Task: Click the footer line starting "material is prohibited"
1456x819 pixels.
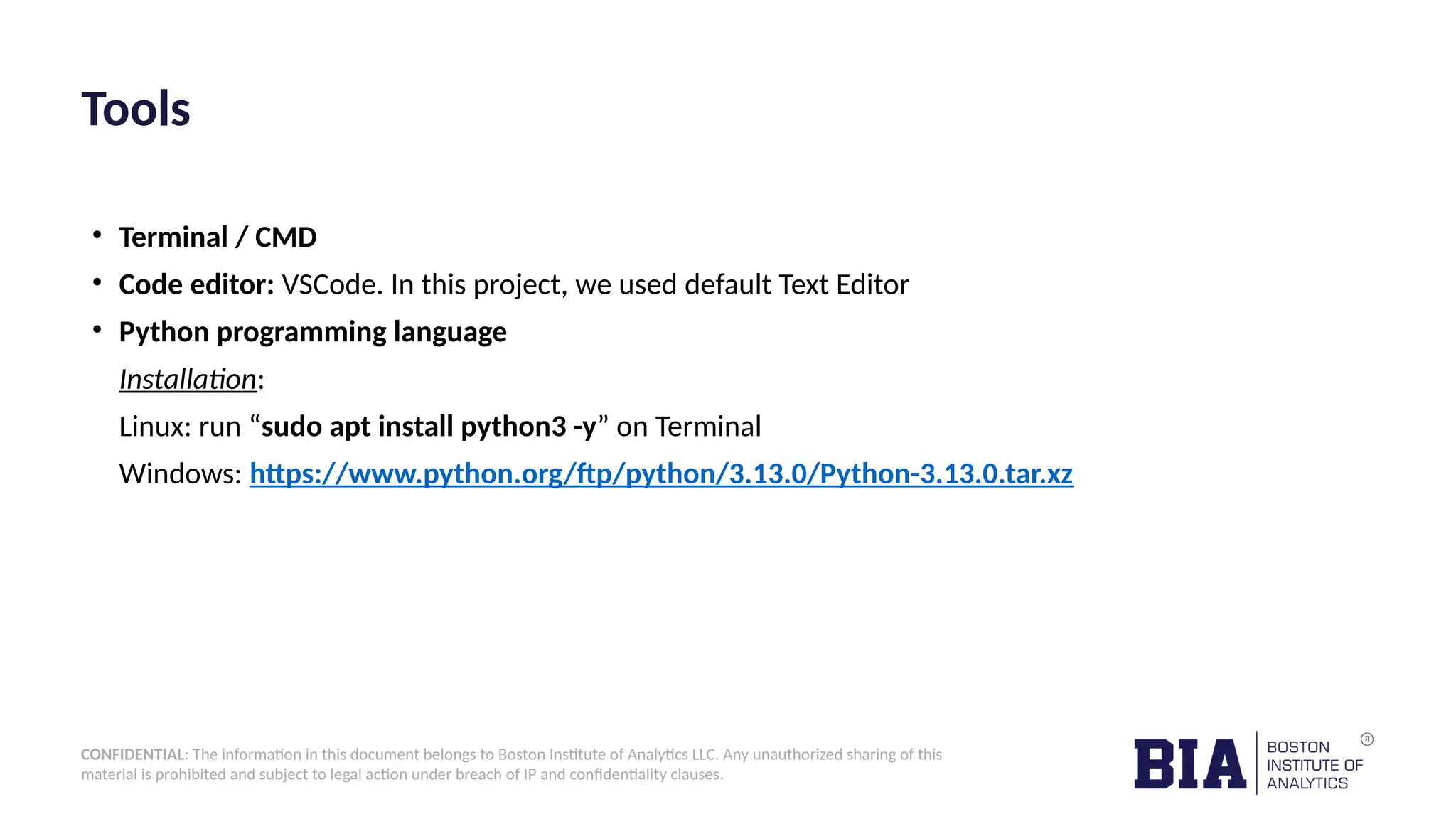Action: 402,774
